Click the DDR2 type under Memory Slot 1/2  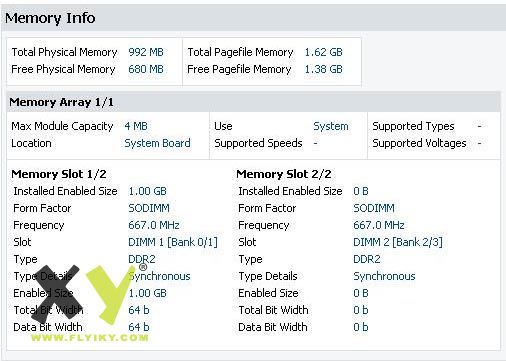(x=142, y=259)
